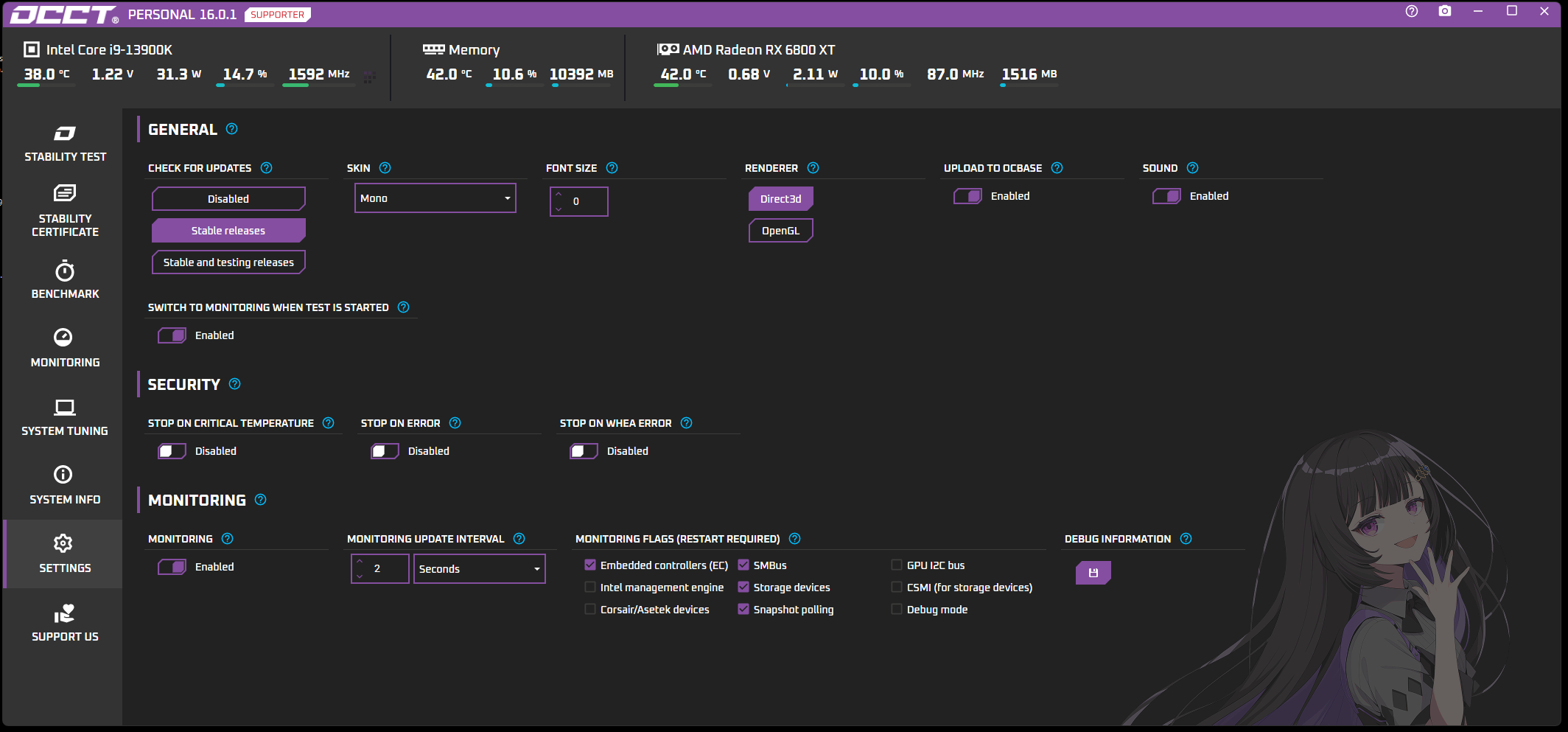1568x732 pixels.
Task: Show help for Monitoring Flags
Action: [x=794, y=539]
